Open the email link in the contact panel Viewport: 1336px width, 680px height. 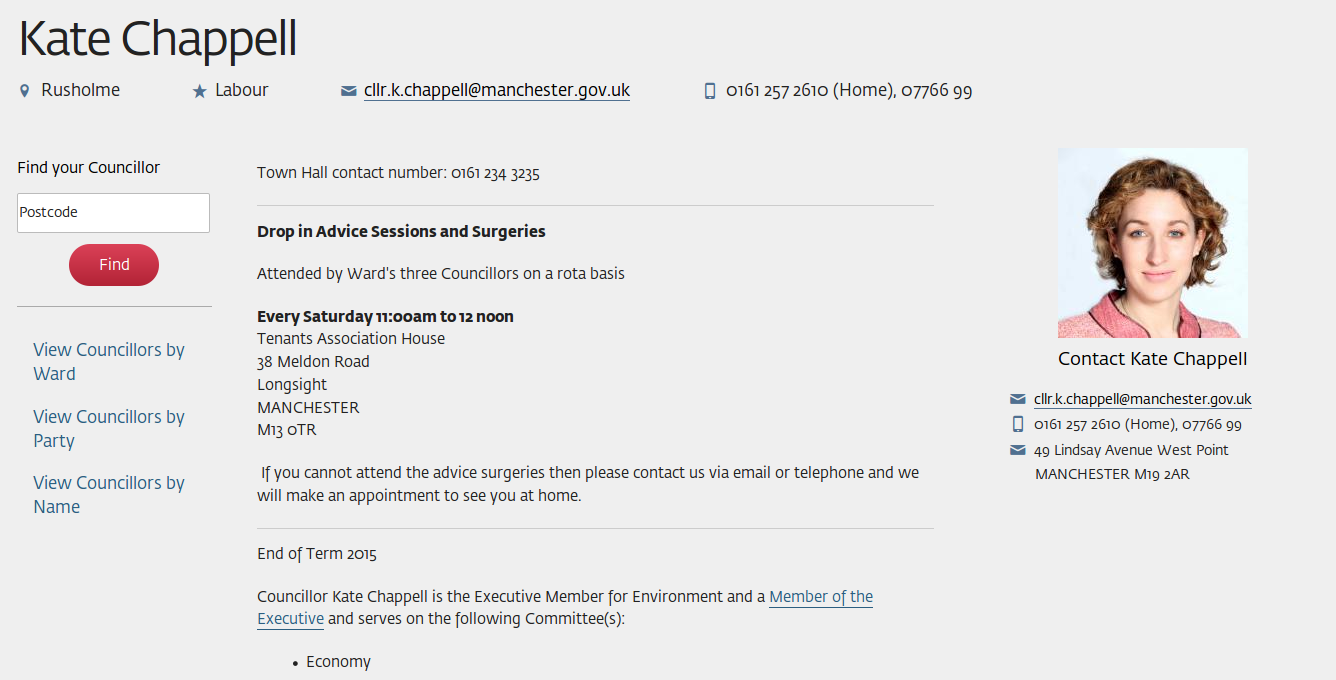coord(1142,399)
